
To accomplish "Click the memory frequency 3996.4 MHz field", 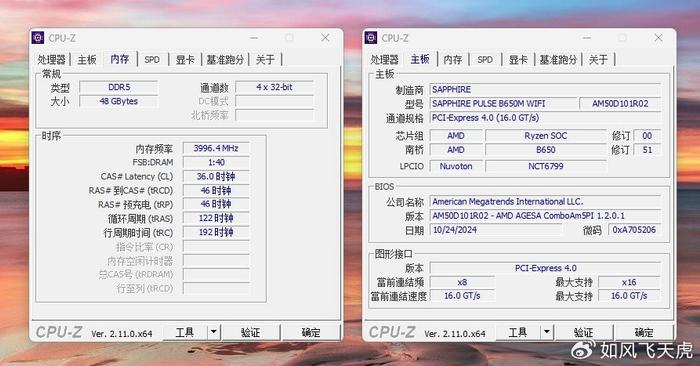I will [216, 148].
